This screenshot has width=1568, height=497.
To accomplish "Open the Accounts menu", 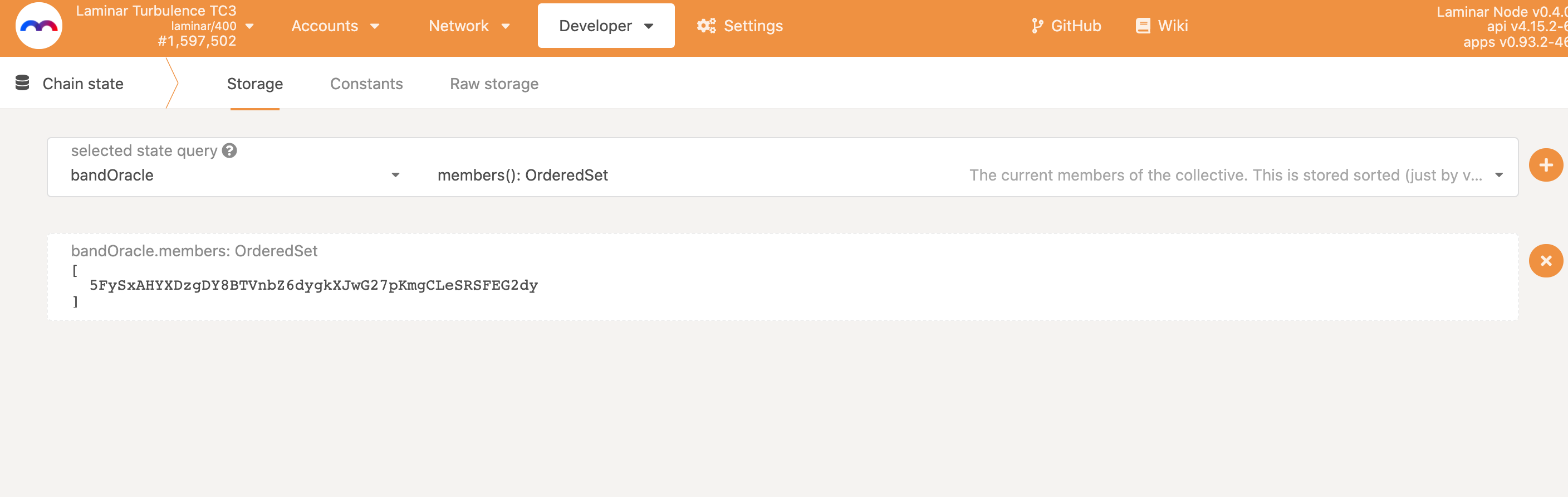I will point(335,26).
